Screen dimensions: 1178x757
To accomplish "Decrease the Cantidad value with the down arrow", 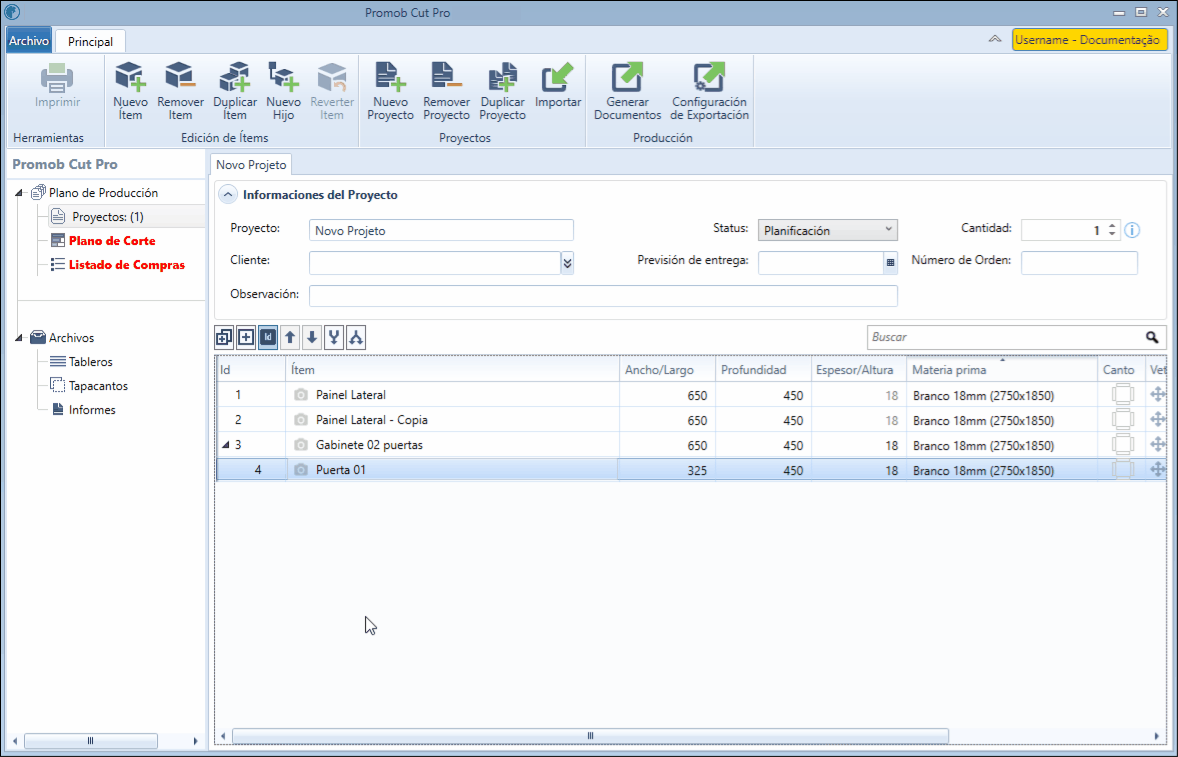I will point(1113,235).
